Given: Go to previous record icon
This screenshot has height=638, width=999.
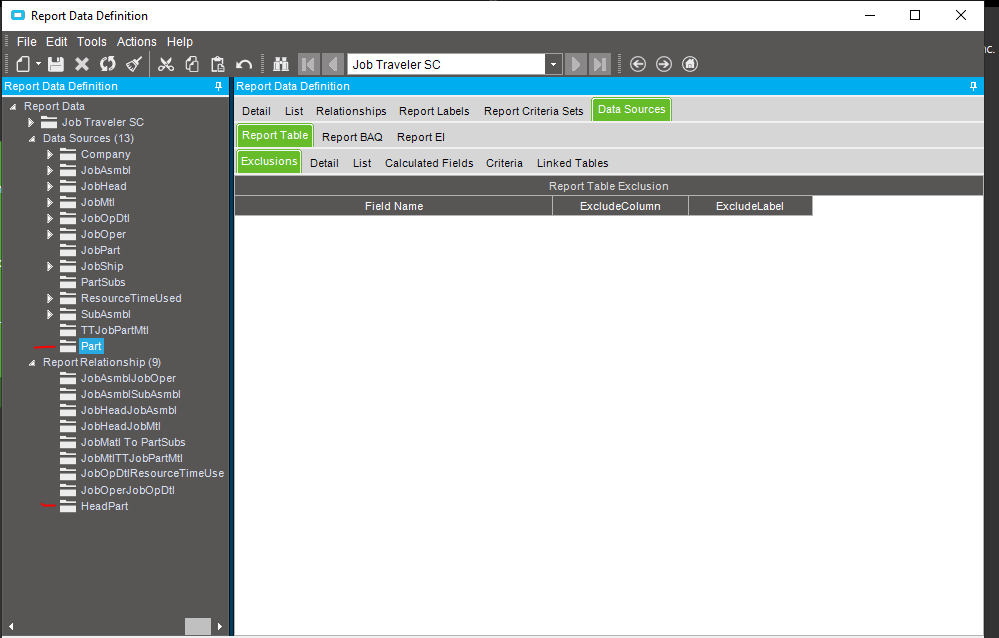Looking at the screenshot, I should point(333,64).
